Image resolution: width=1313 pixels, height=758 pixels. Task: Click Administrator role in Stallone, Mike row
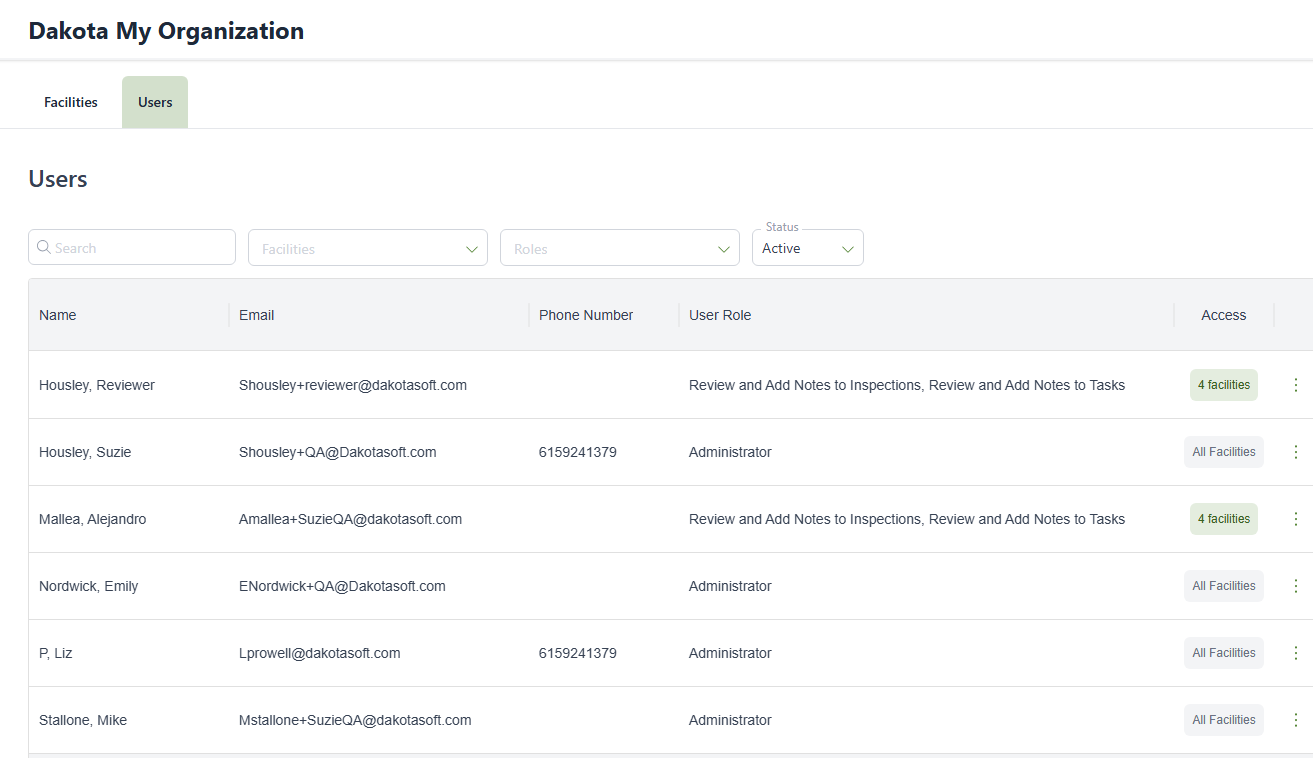coord(730,720)
